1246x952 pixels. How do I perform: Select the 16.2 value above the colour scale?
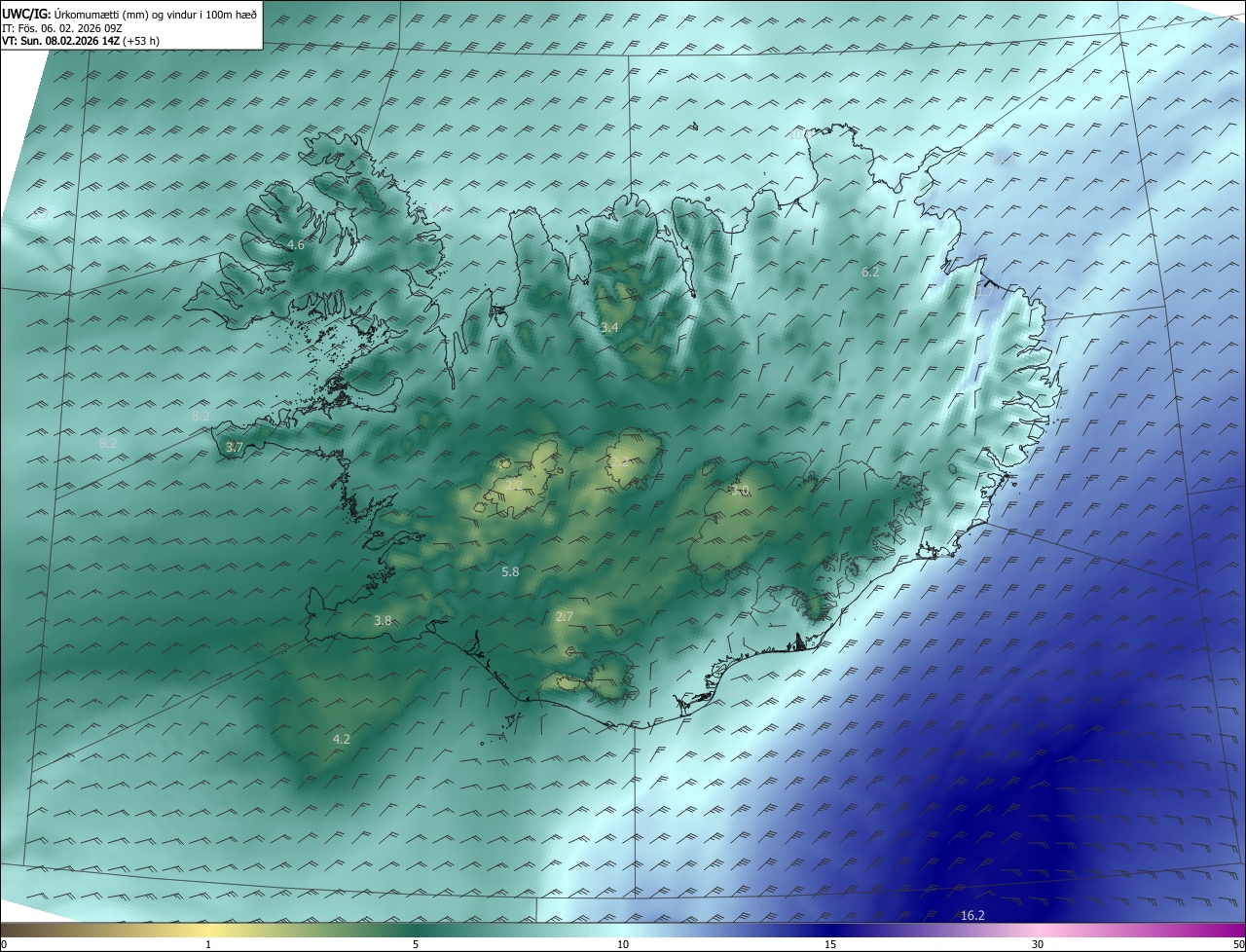[x=972, y=916]
